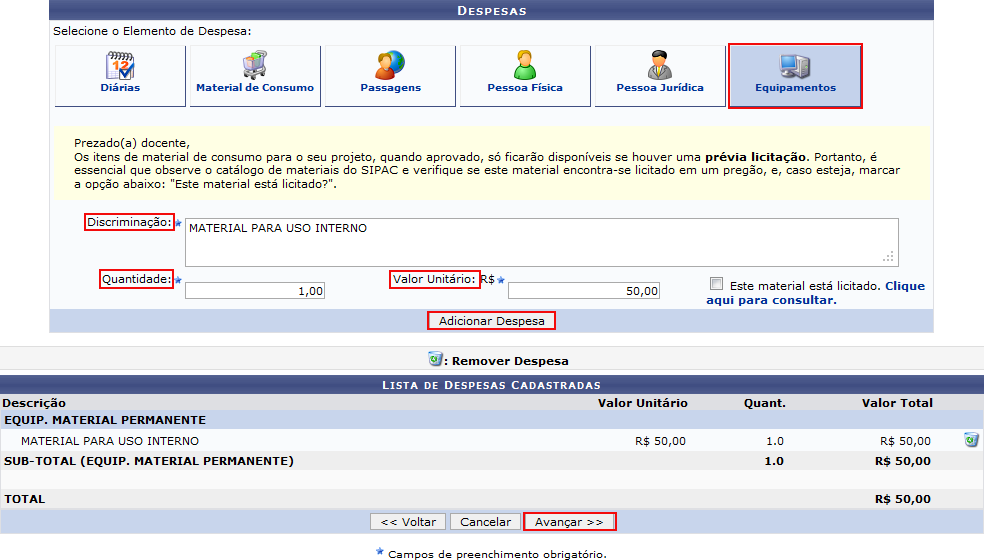Viewport: 984px width, 560px height.
Task: Select the Passagens globe icon
Action: point(390,65)
